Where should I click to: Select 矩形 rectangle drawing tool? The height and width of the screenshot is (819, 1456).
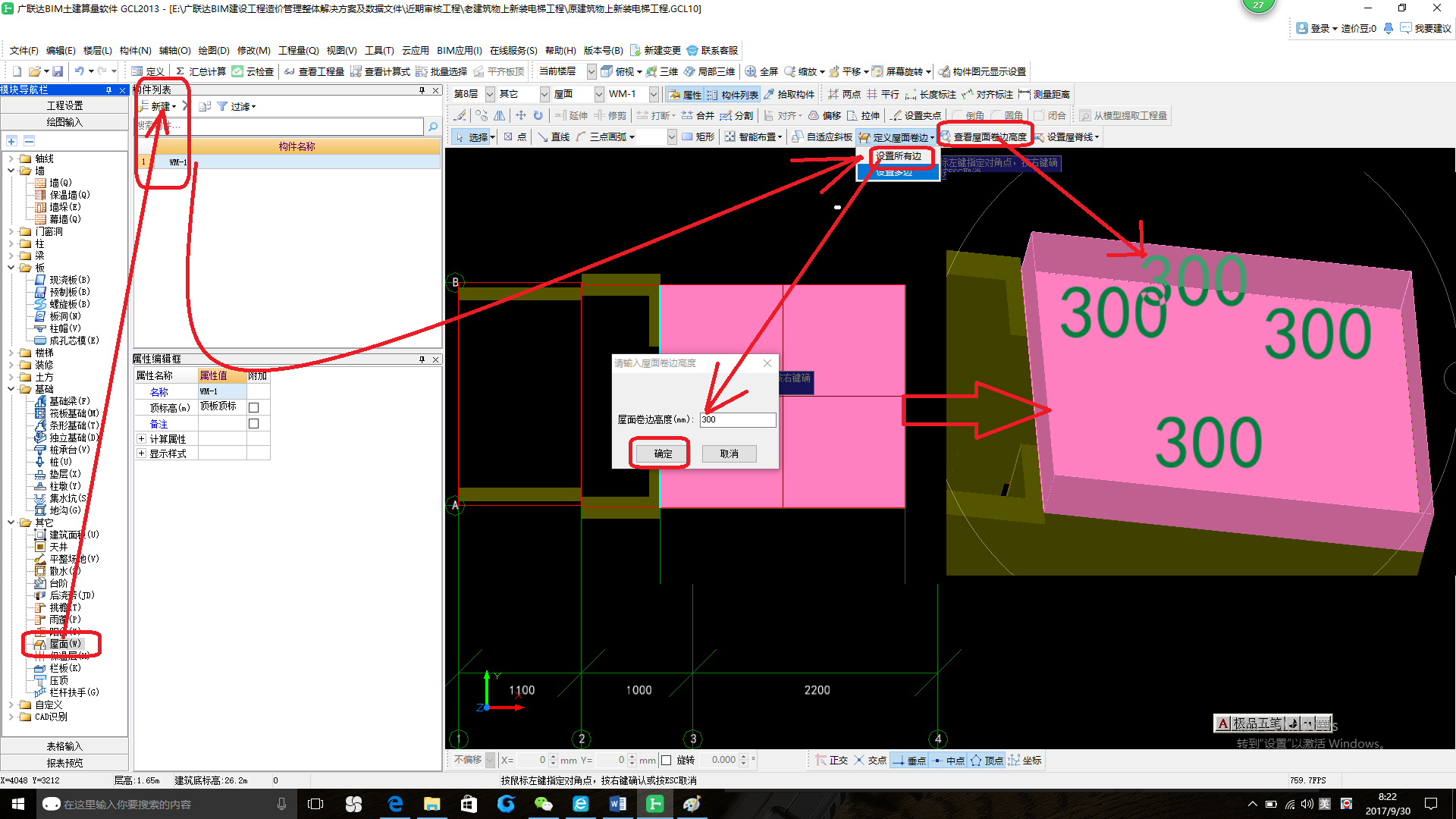[x=698, y=136]
